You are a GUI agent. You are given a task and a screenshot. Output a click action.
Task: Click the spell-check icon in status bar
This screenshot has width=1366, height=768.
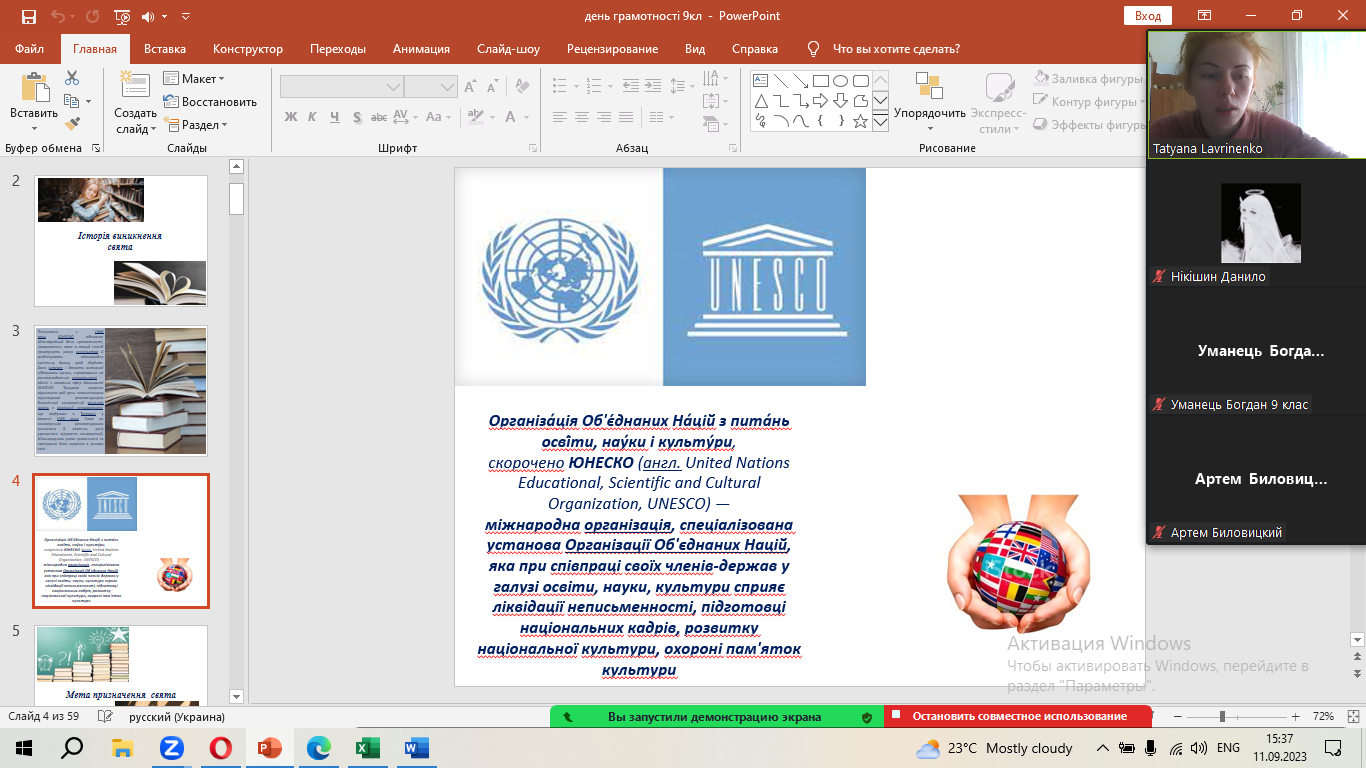tap(103, 716)
